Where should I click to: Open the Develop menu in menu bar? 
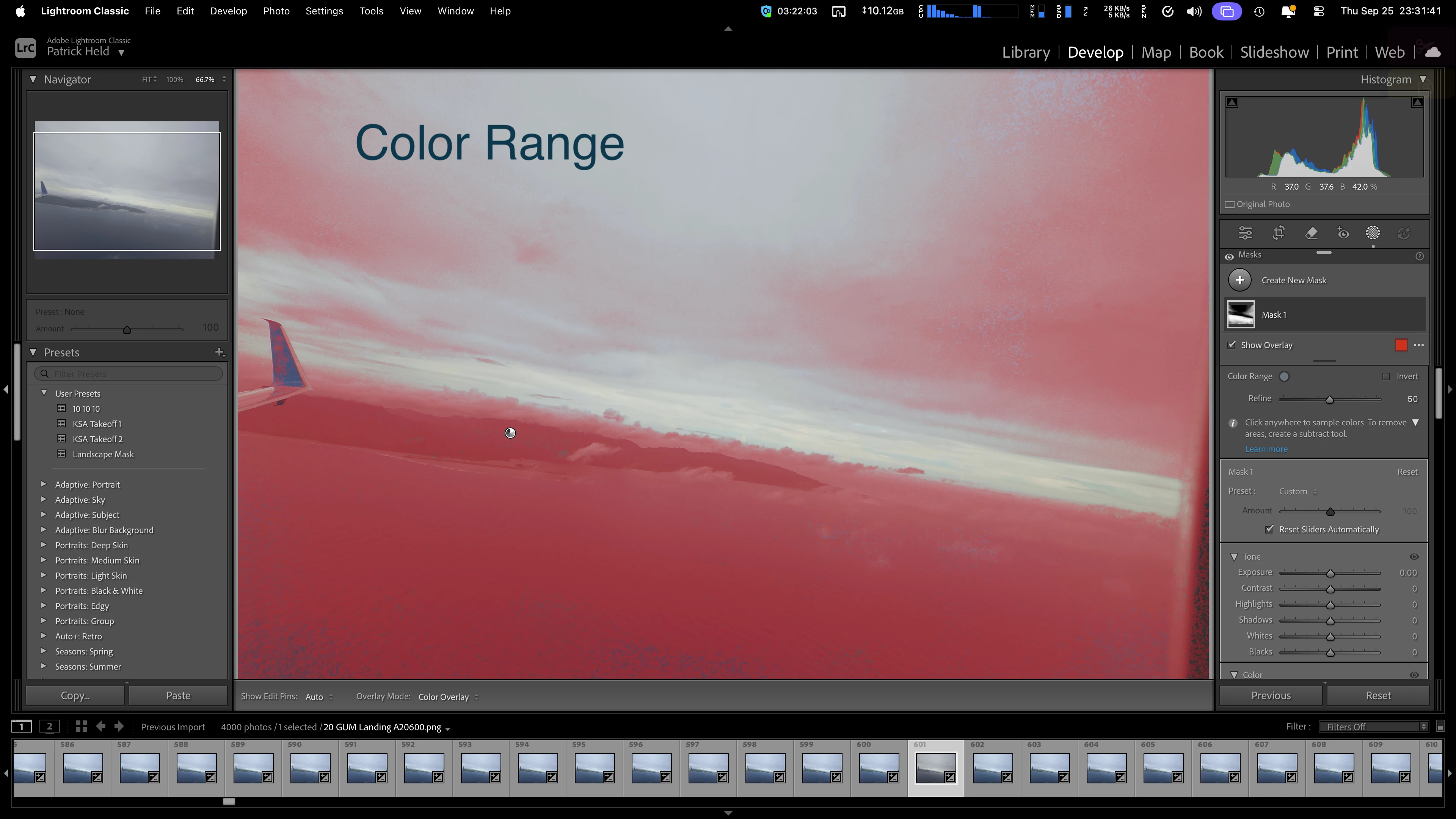228,11
